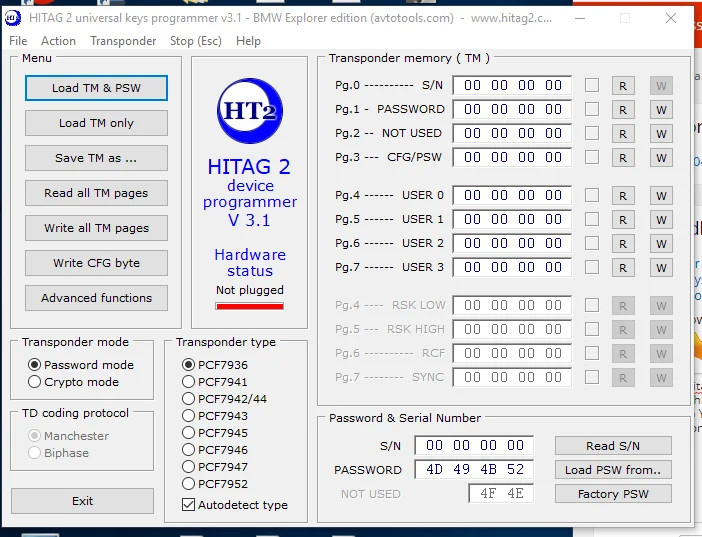Click the PASSWORD field showing 4D 49 4B 52
Screen dimensions: 702x537
pos(474,469)
